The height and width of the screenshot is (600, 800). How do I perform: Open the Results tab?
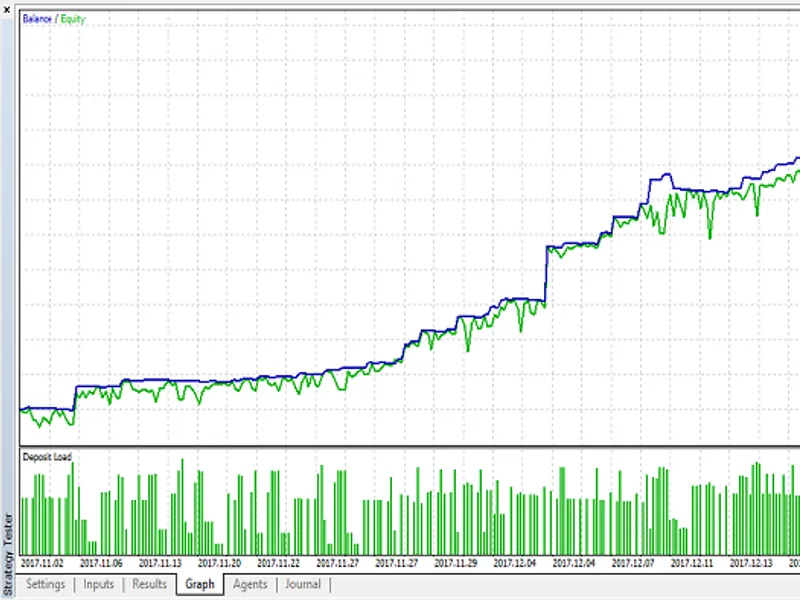[x=149, y=584]
